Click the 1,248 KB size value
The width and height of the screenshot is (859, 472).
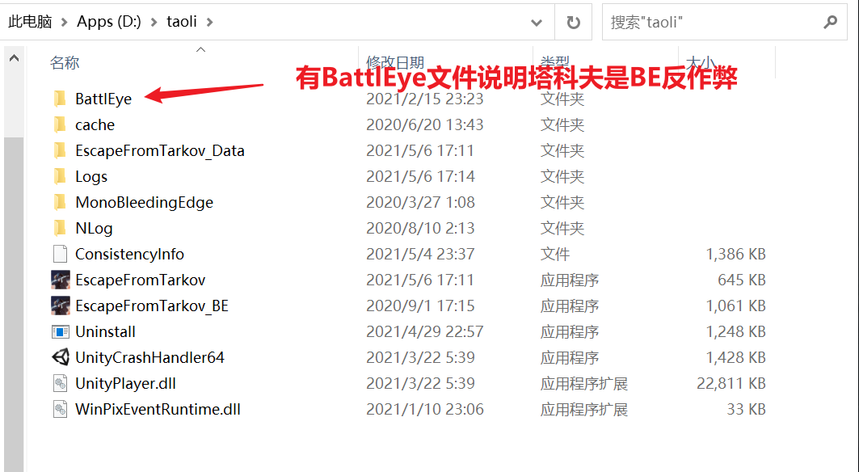[736, 331]
